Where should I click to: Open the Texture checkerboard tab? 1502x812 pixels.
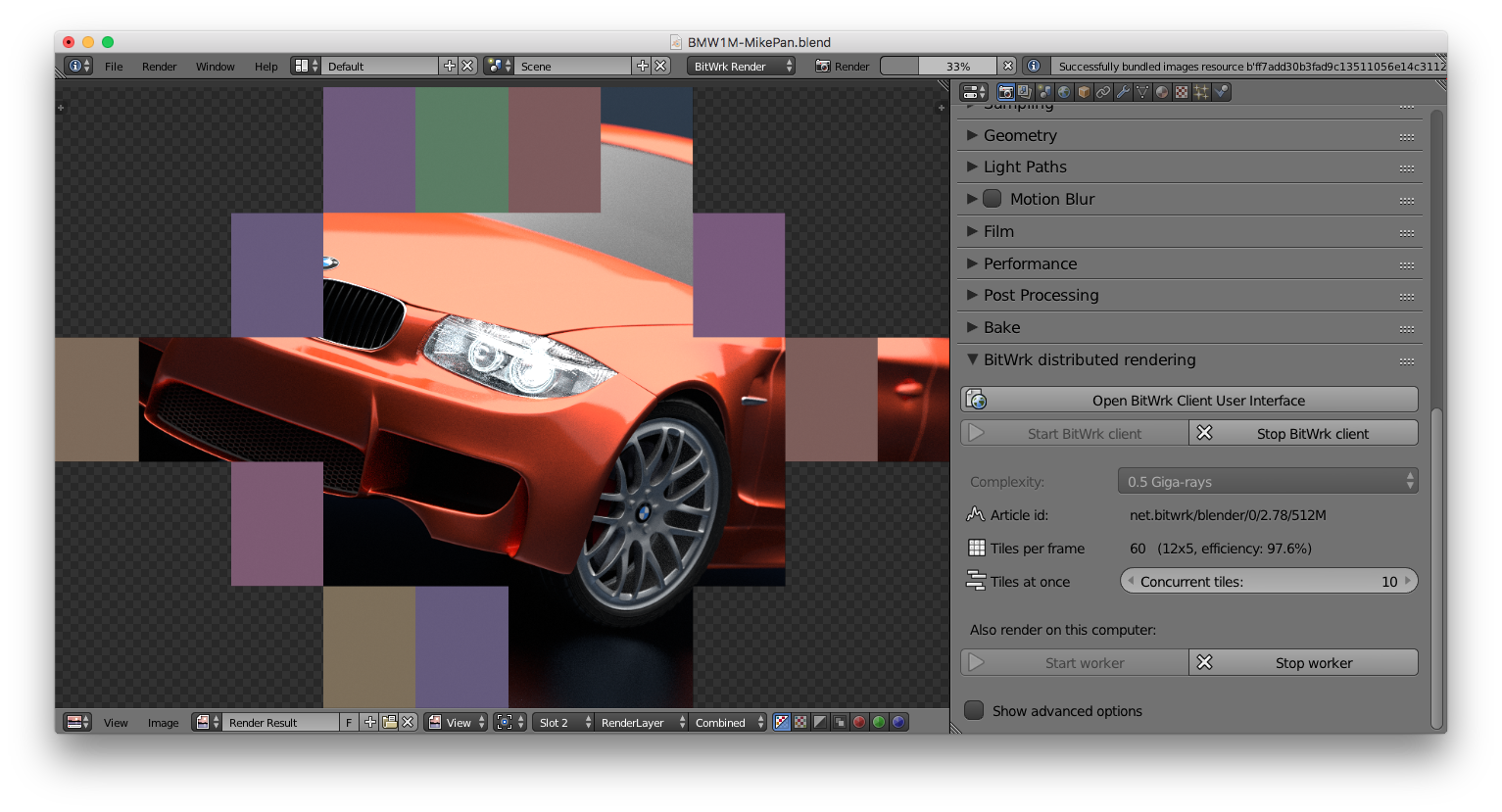[x=1182, y=92]
